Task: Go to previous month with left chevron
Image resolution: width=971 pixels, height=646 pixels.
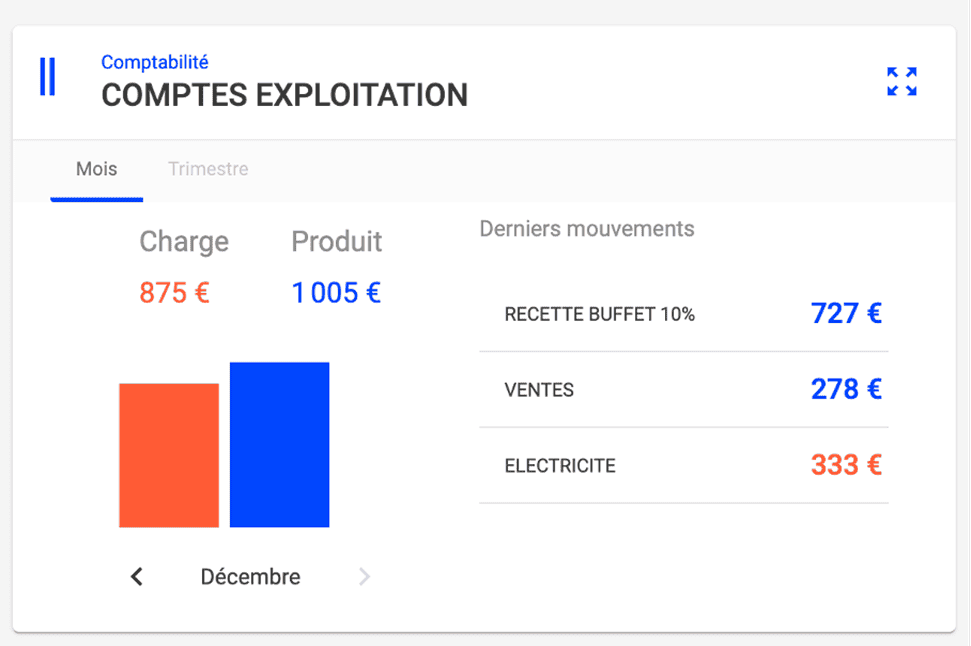Action: coord(137,577)
